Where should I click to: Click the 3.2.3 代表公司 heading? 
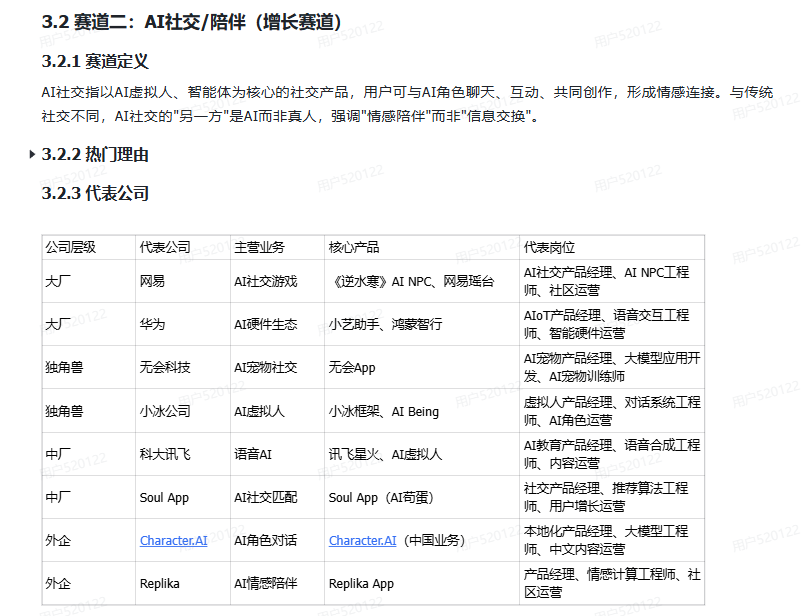click(x=95, y=193)
